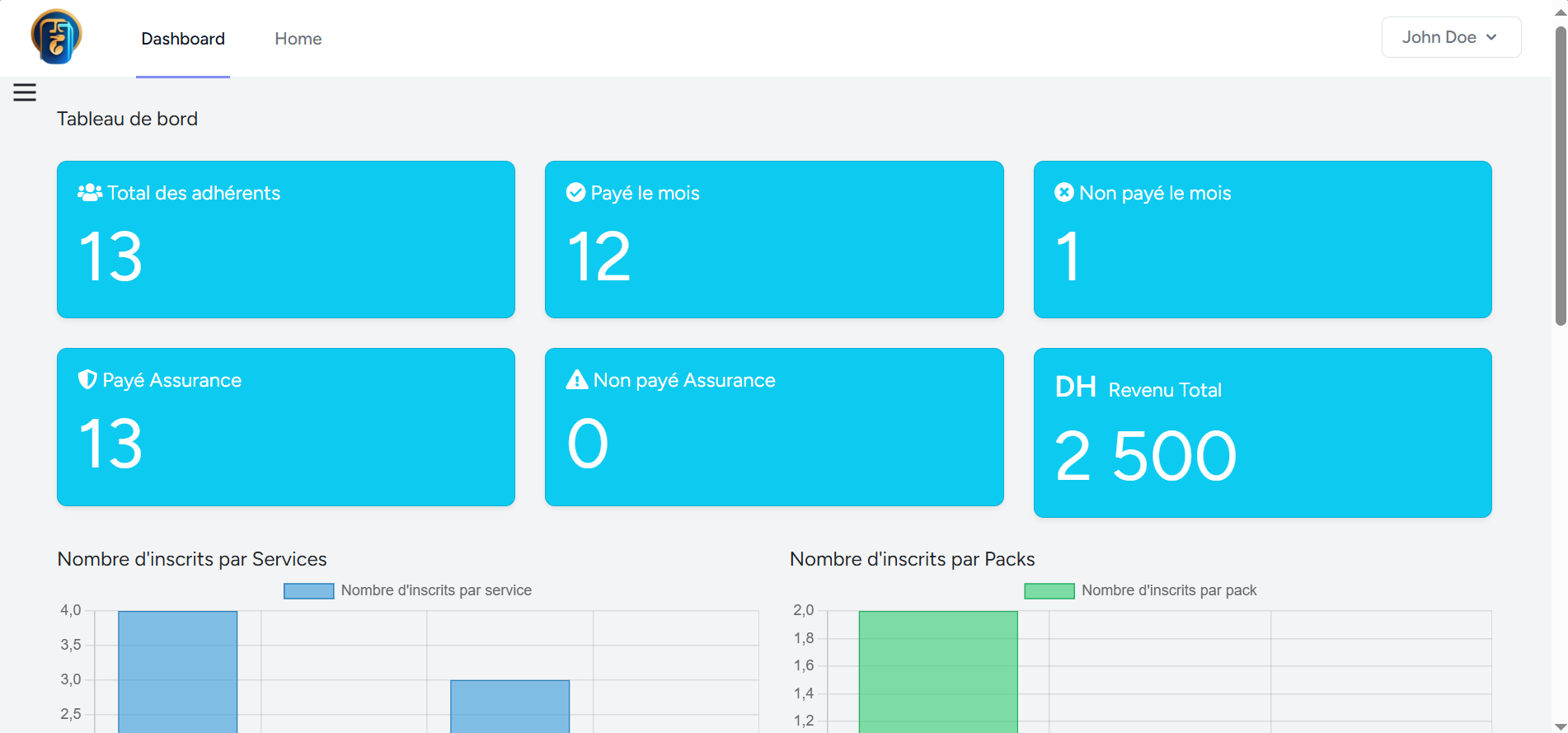Viewport: 1568px width, 733px height.
Task: Click the 'Revenu Total' label
Action: tap(1165, 390)
